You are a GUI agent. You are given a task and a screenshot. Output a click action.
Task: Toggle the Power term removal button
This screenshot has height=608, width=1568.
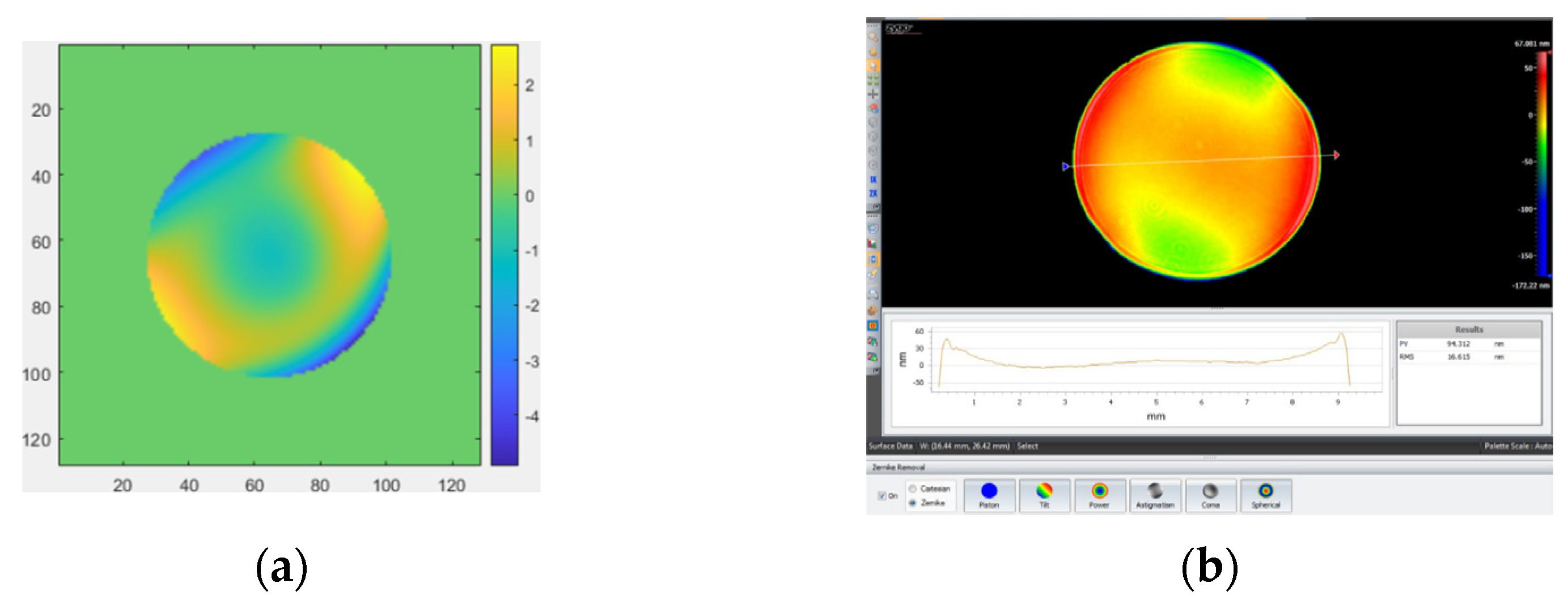[1099, 495]
